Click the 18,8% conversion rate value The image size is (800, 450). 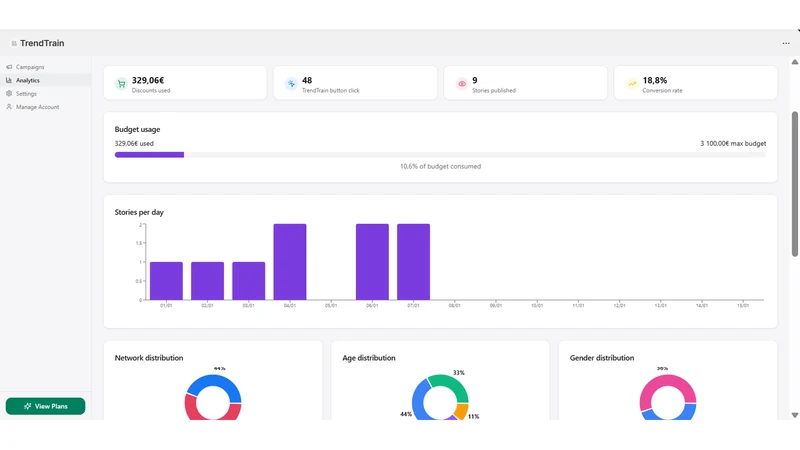[655, 80]
